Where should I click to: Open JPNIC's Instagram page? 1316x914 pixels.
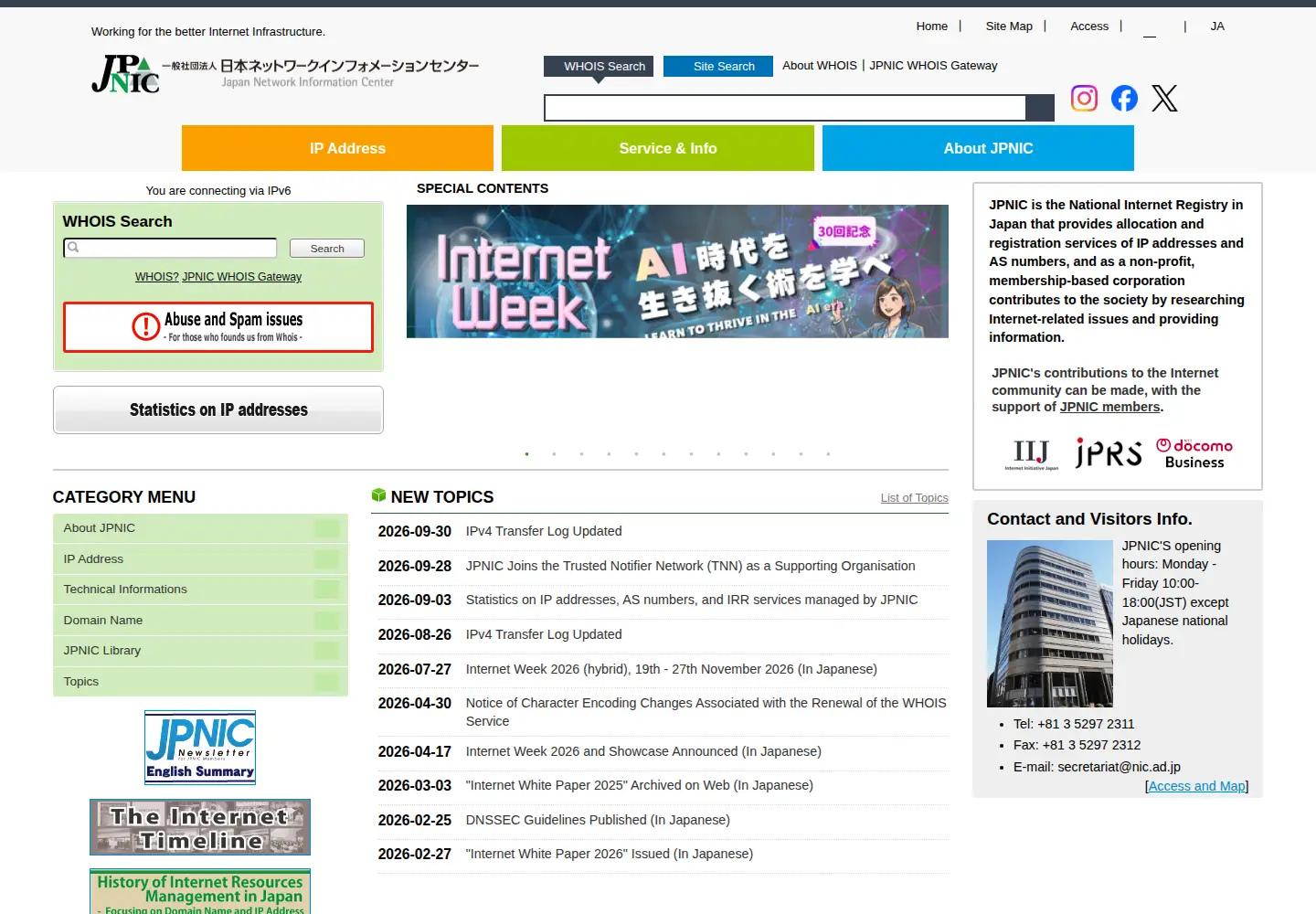pyautogui.click(x=1084, y=98)
